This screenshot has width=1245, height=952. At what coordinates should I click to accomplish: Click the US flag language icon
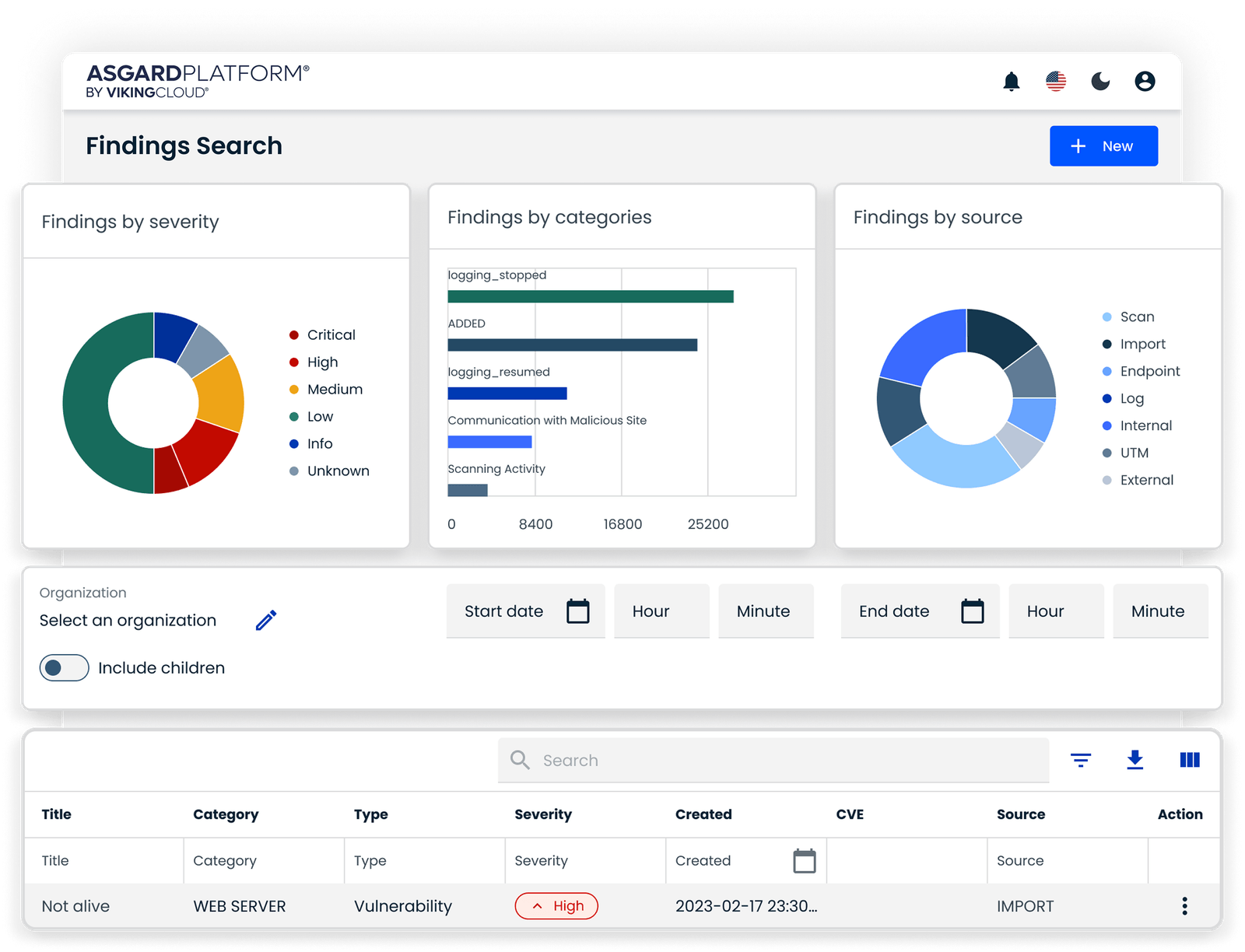(x=1056, y=81)
